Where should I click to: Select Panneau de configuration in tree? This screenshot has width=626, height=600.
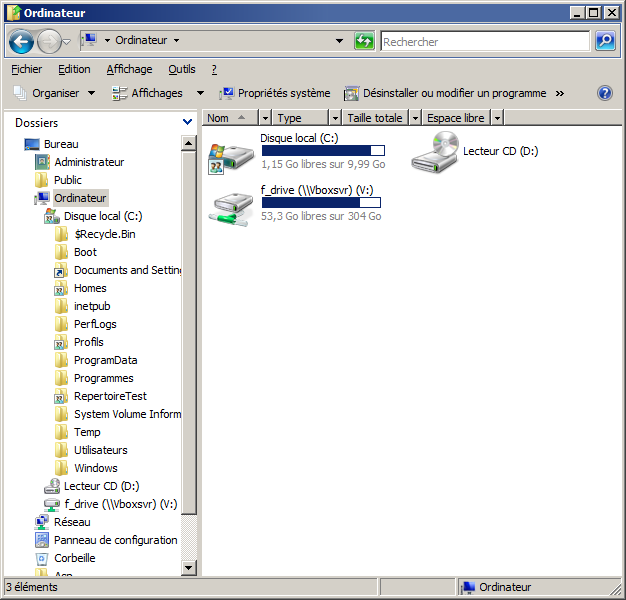click(x=115, y=540)
